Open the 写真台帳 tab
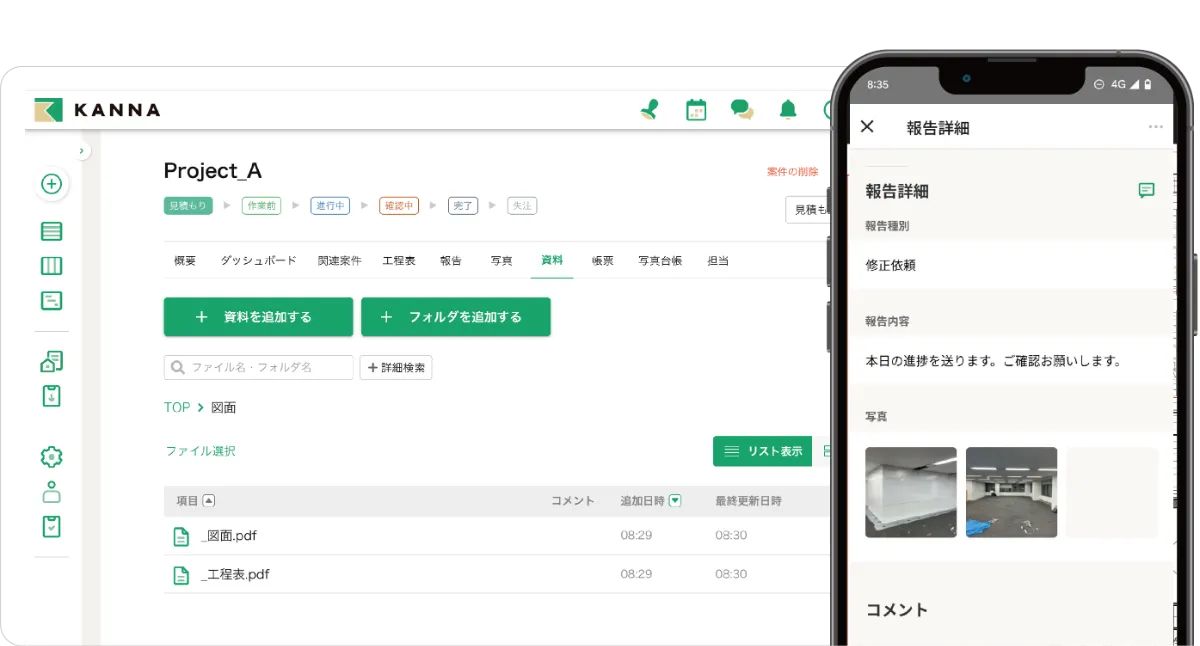The width and height of the screenshot is (1200, 646). point(660,260)
